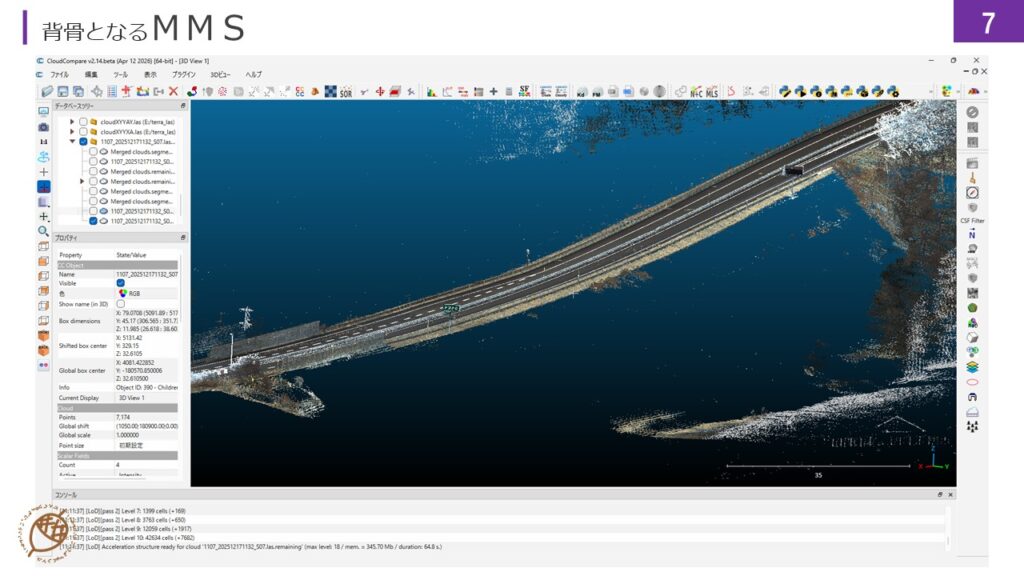Check the cloudXYYAY.las tree item checkbox
This screenshot has height=576, width=1024.
click(x=83, y=122)
